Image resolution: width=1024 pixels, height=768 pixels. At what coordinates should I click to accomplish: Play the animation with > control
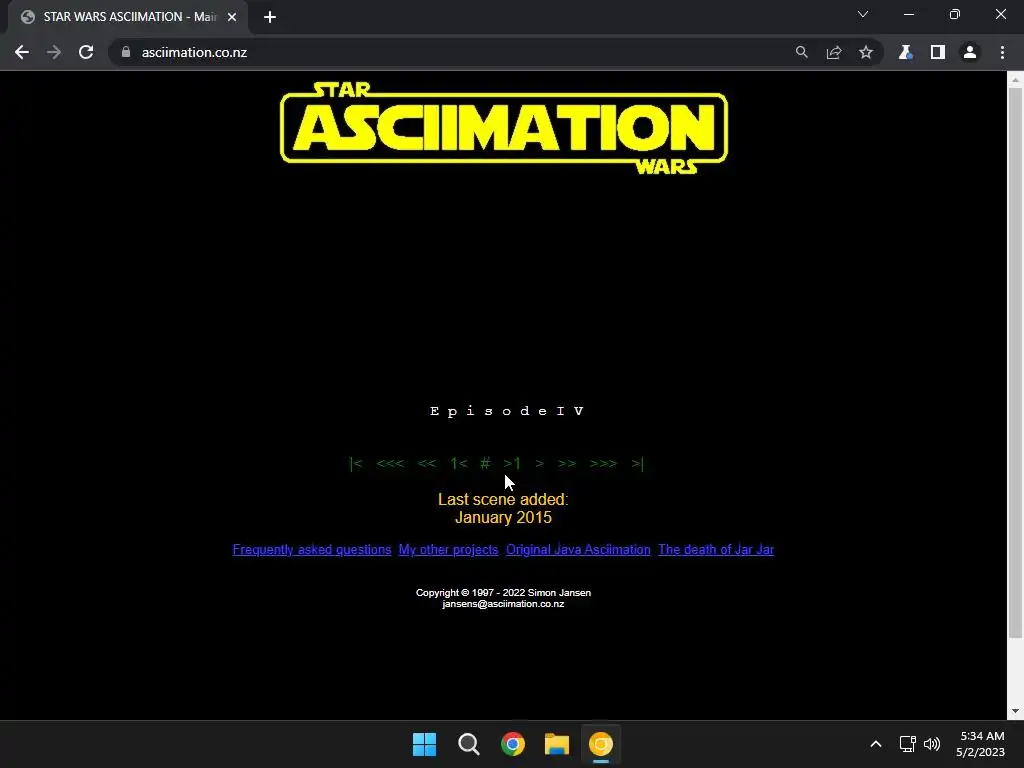(539, 464)
